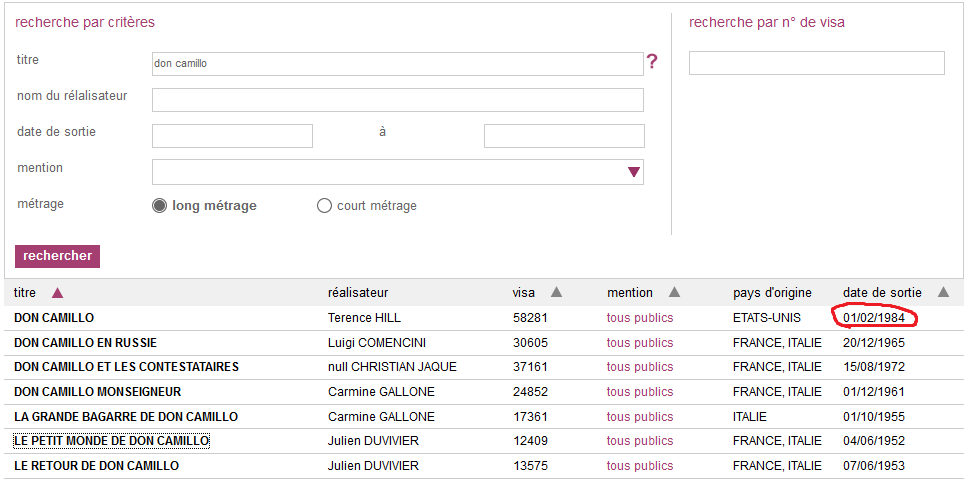Open DON CAMILLO EN RUSSIE film entry
This screenshot has height=498, width=968.
point(85,343)
